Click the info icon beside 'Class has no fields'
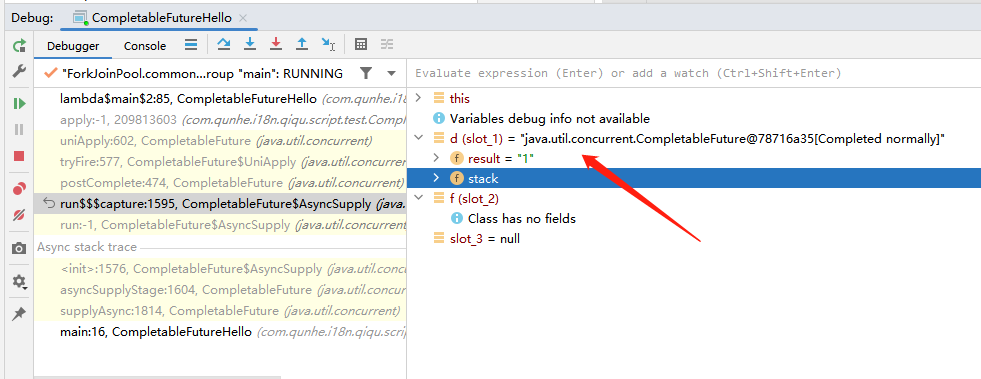The width and height of the screenshot is (981, 379). (457, 219)
